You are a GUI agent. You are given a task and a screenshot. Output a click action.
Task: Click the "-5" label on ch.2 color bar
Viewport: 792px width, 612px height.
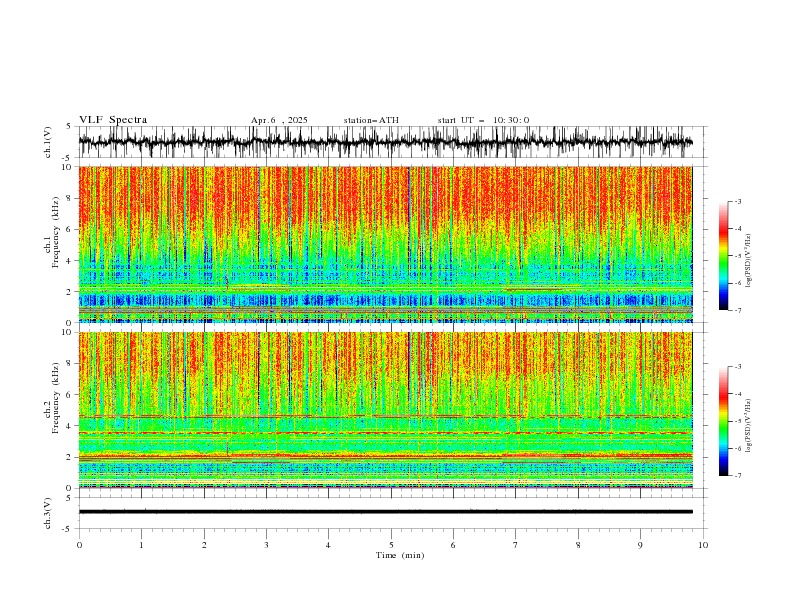738,421
